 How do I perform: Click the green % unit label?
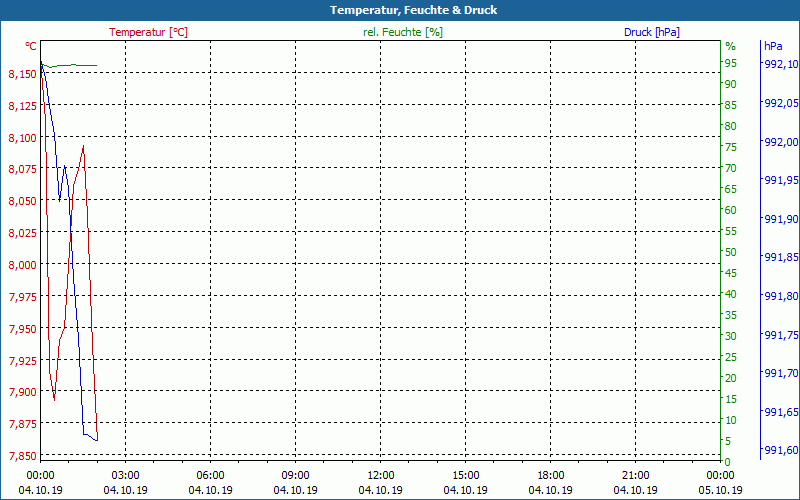coord(730,46)
